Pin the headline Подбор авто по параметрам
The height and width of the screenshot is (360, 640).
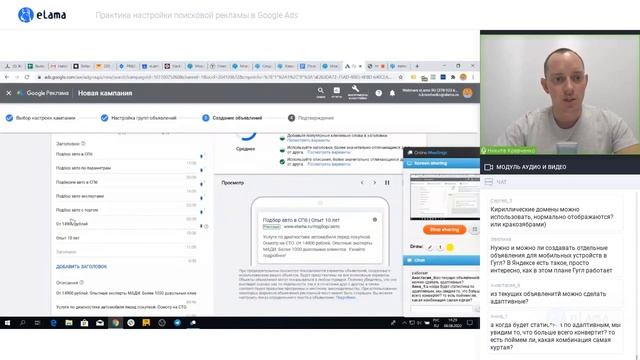202,170
